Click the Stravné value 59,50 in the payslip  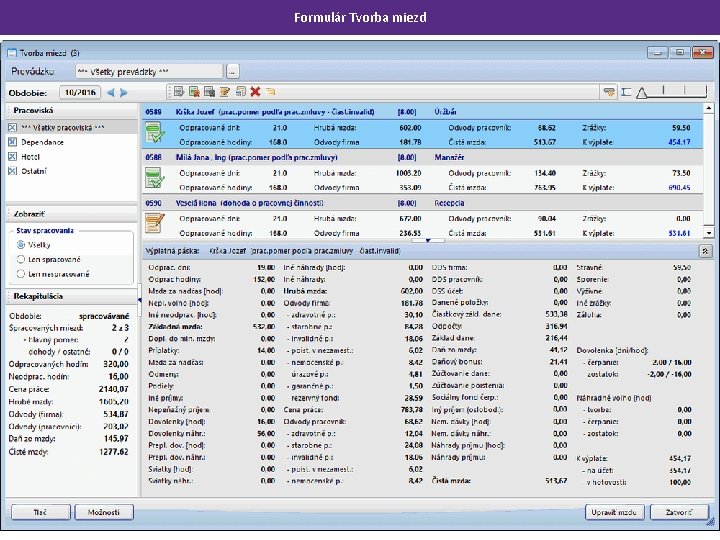682,267
